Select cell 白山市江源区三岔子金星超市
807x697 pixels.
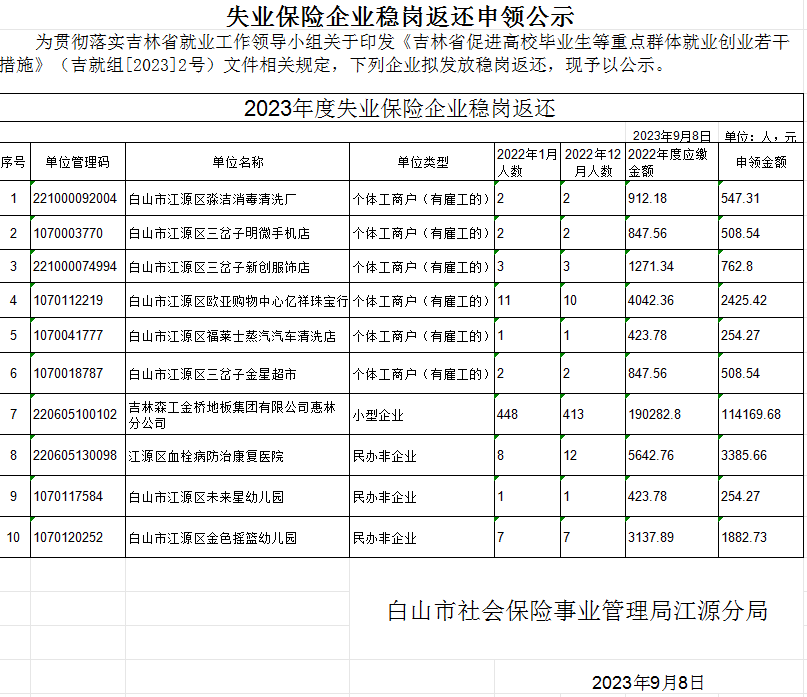237,373
